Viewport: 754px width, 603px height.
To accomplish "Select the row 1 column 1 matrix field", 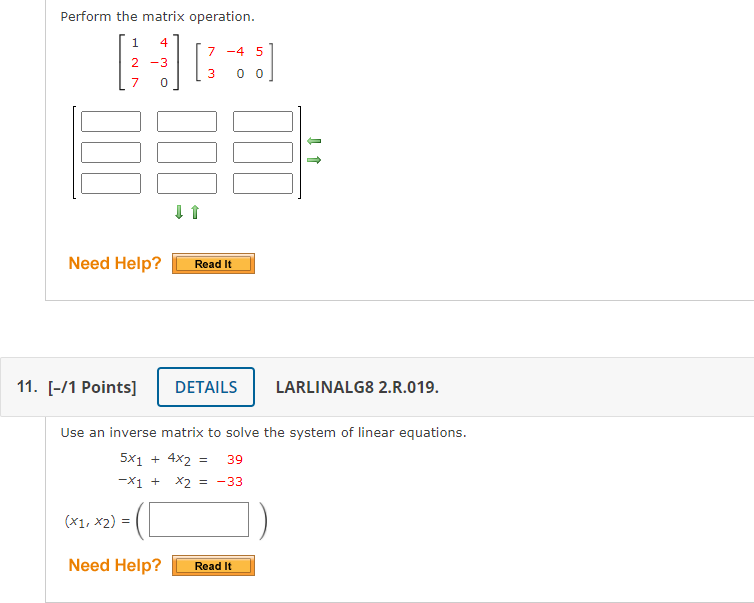I will 111,122.
